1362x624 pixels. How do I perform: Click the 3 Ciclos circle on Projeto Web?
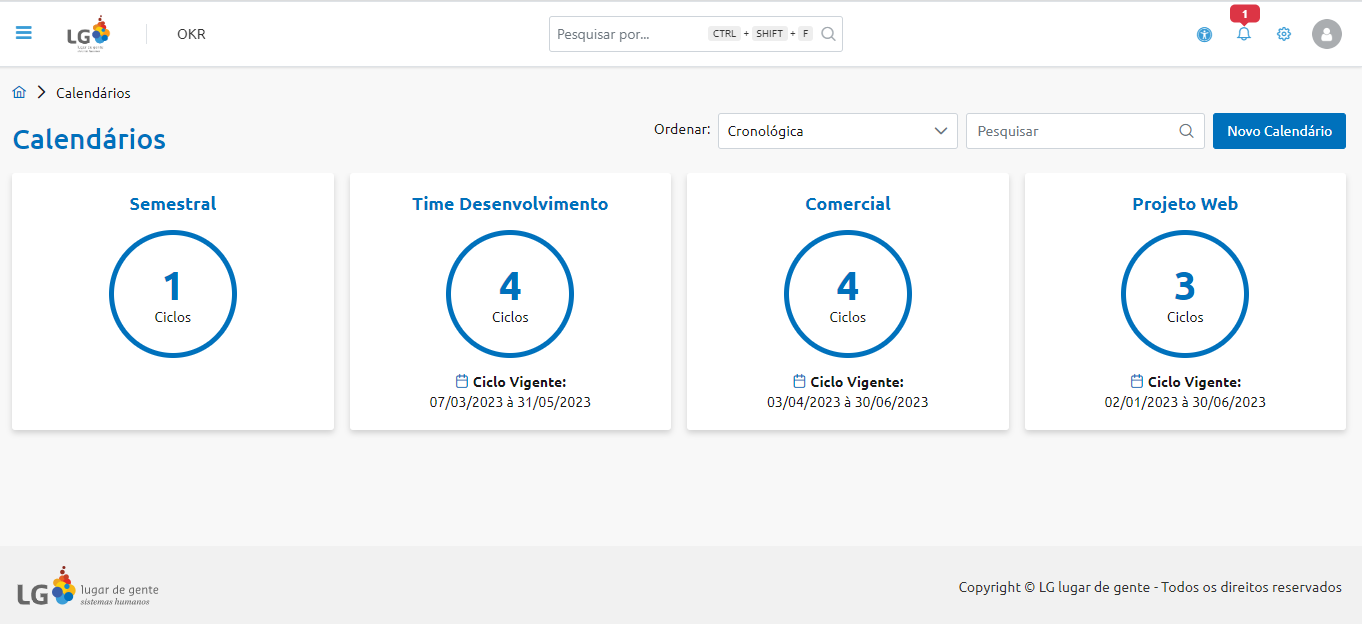[x=1185, y=294]
